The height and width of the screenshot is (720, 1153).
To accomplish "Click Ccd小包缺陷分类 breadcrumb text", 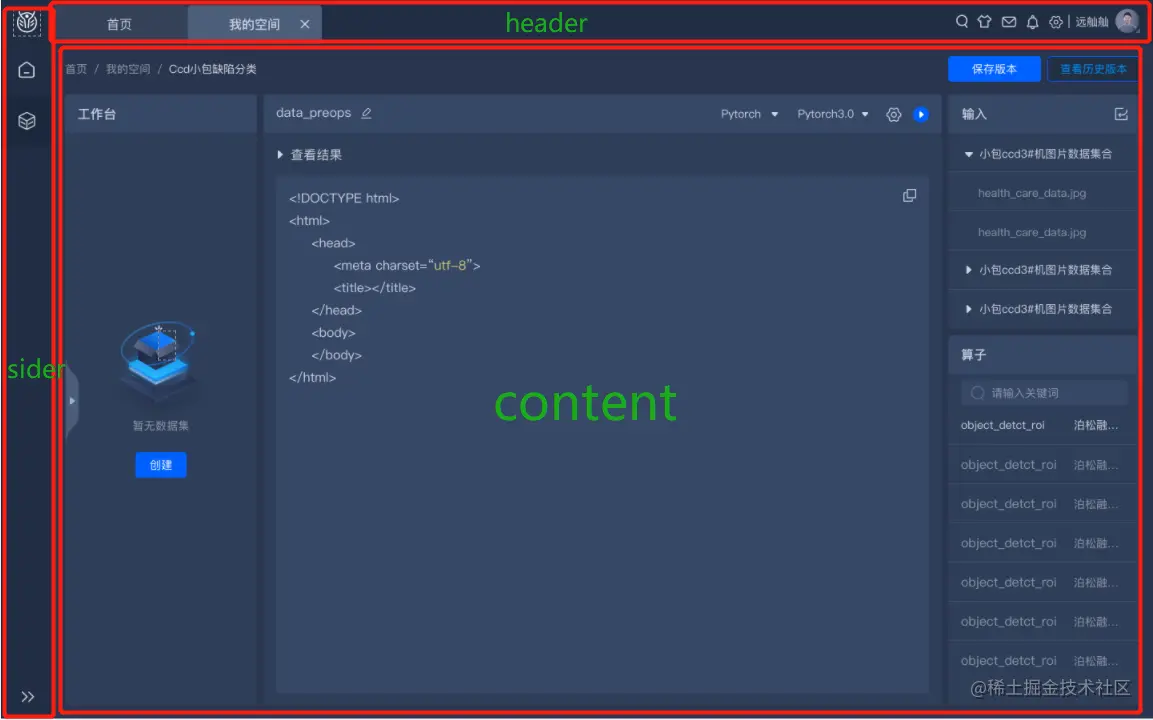I will click(213, 69).
